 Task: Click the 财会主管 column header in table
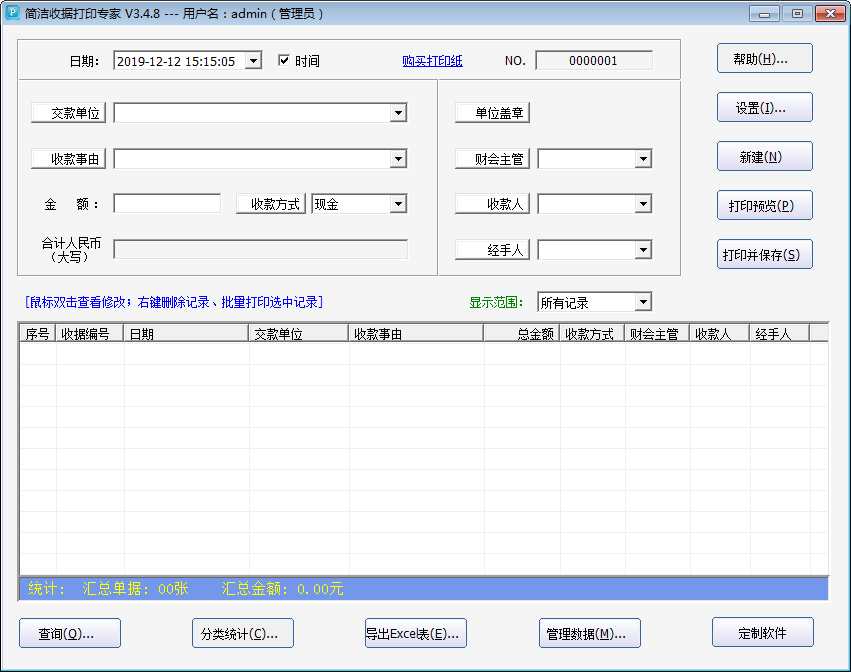click(x=657, y=333)
